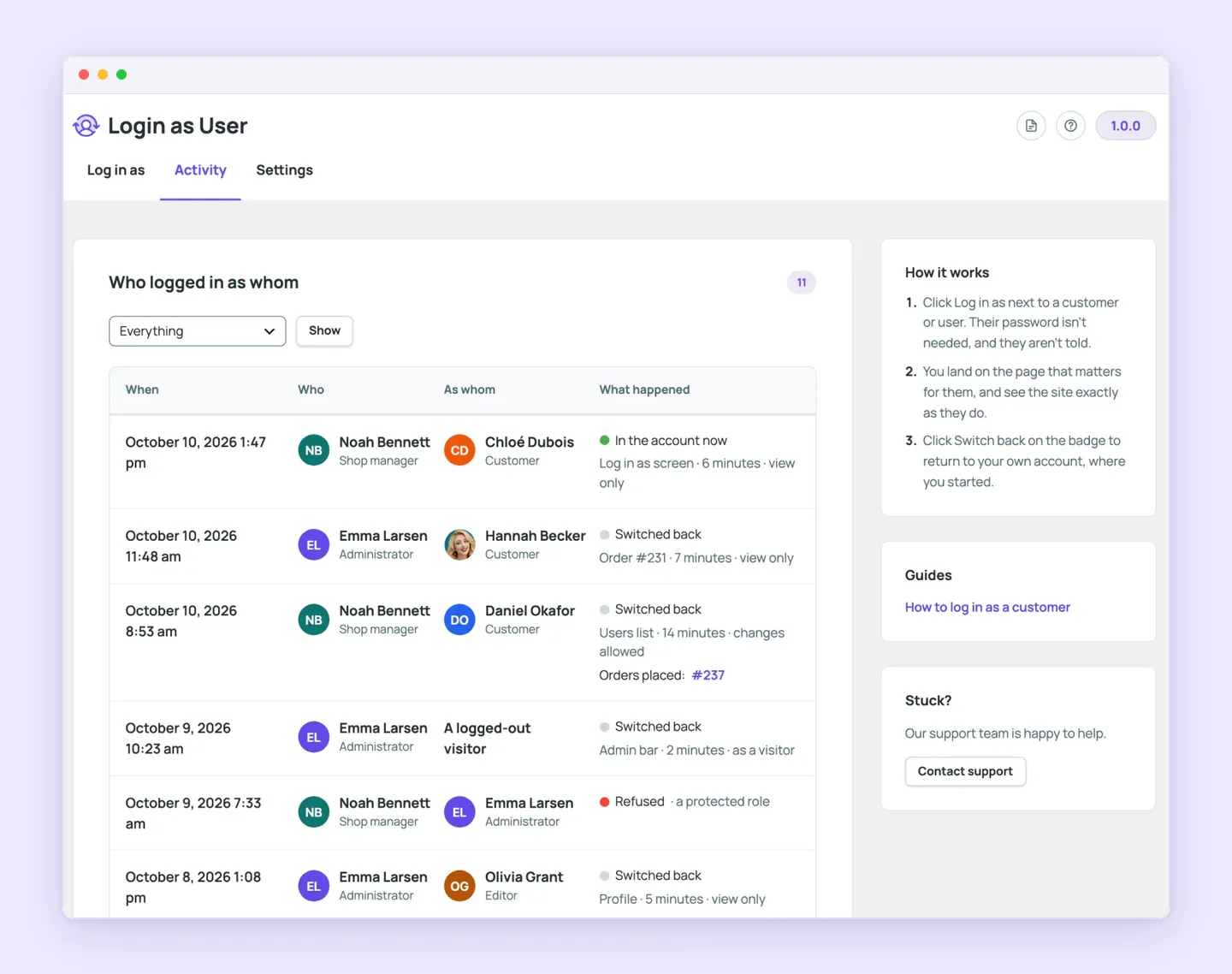Click the red status dot beside Refused

pyautogui.click(x=605, y=802)
